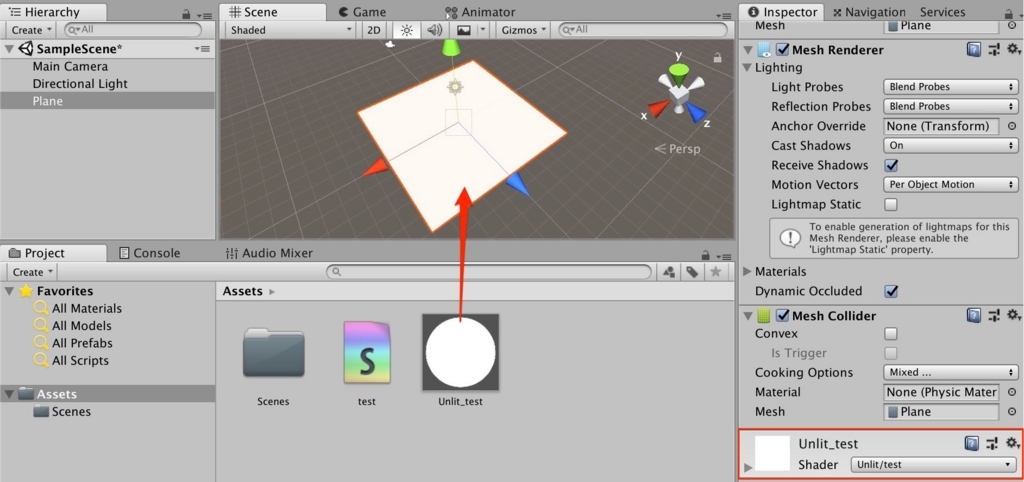This screenshot has height=482, width=1024.
Task: Switch to the Navigation tab
Action: pos(868,12)
